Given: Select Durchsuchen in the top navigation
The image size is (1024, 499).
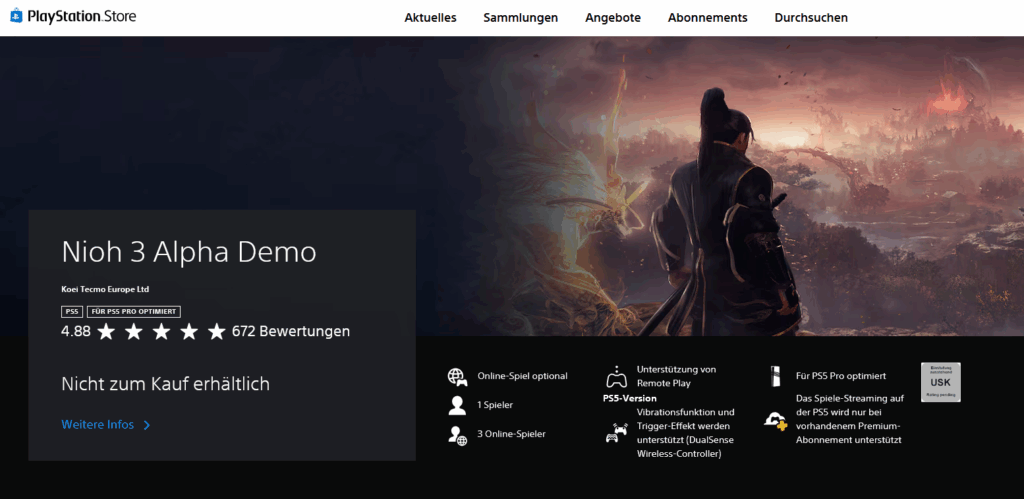Looking at the screenshot, I should pyautogui.click(x=811, y=18).
